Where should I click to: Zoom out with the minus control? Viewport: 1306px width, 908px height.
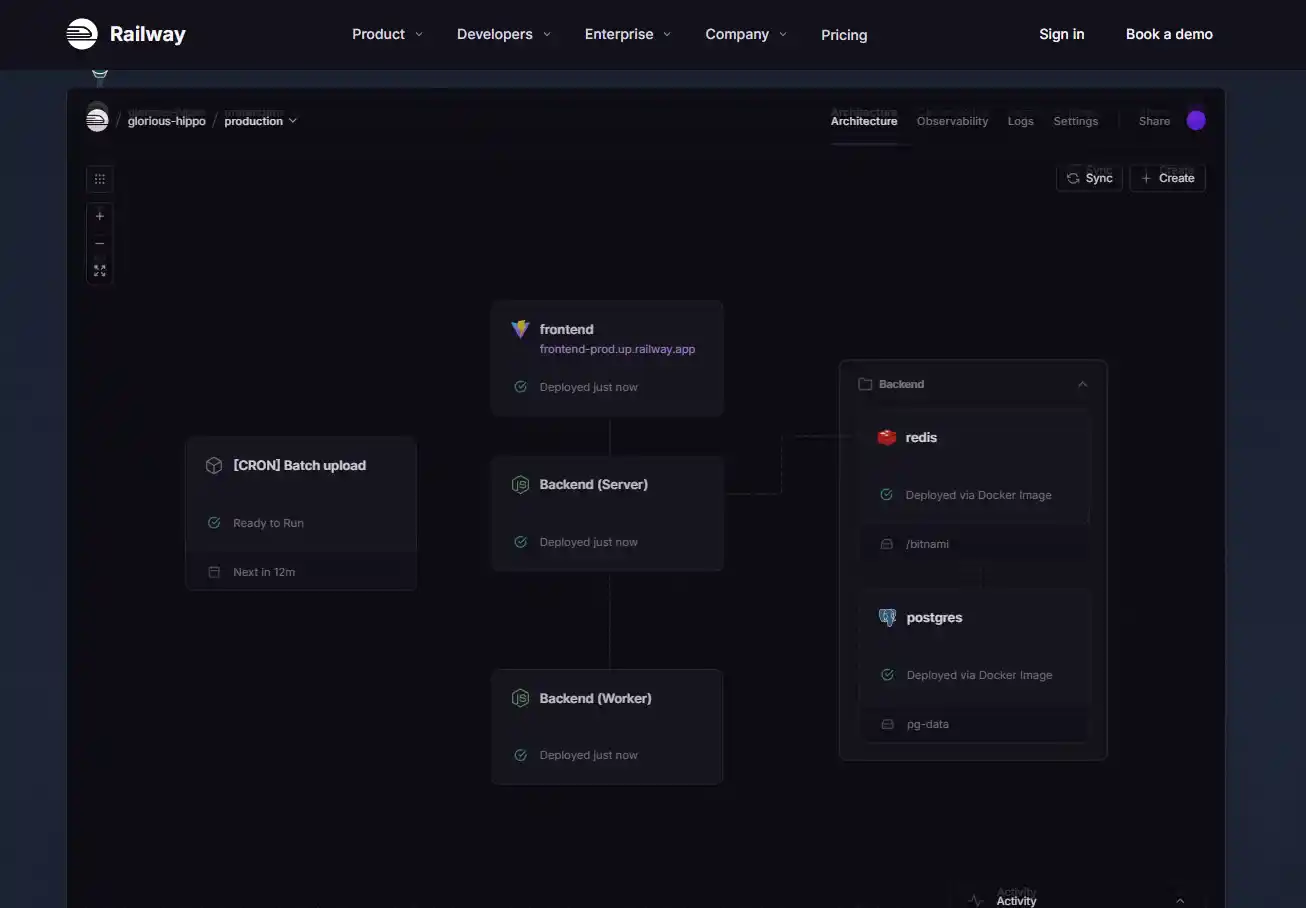tap(99, 243)
